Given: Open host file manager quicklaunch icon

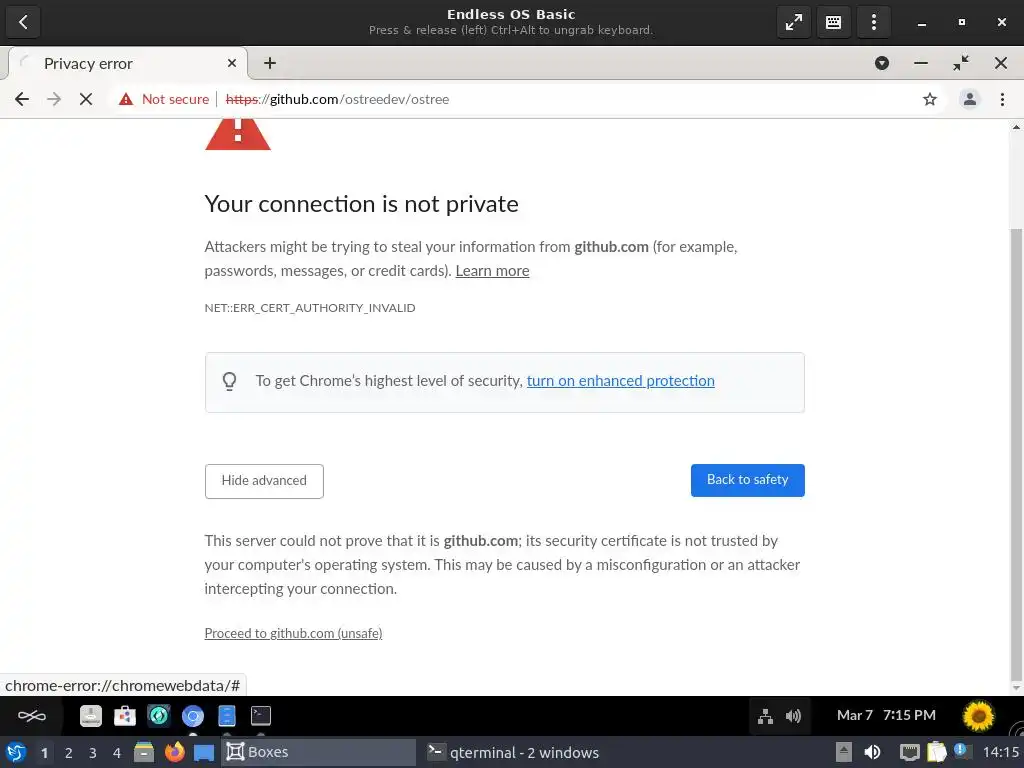Looking at the screenshot, I should [x=144, y=753].
